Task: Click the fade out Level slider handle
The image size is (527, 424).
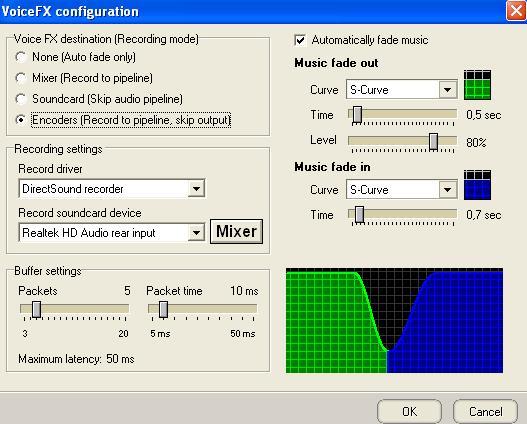Action: 434,141
